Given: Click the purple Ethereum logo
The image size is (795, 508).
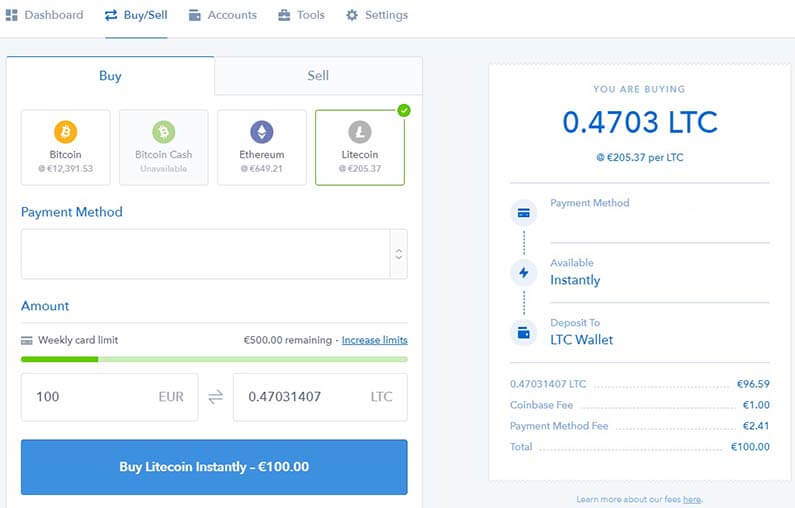Looking at the screenshot, I should click(x=262, y=132).
